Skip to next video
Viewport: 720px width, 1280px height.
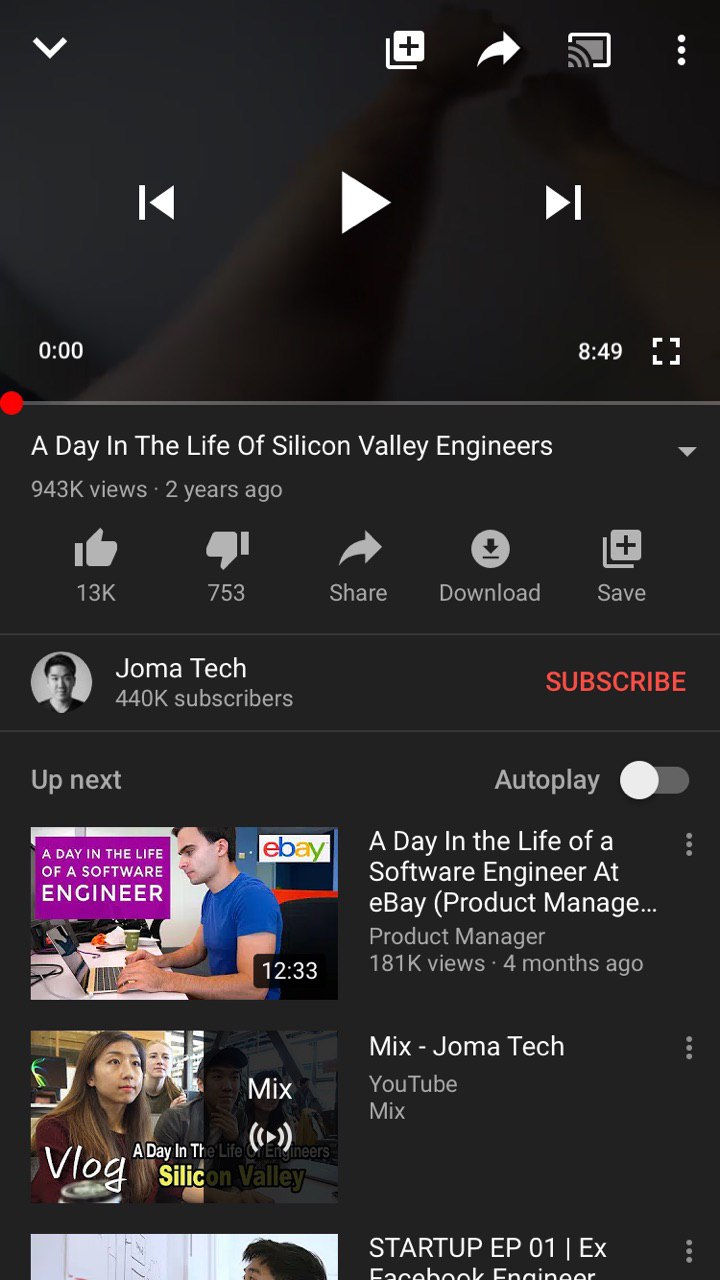tap(563, 203)
